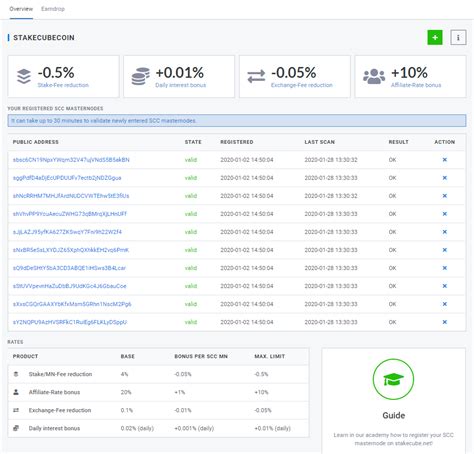Open address link sggPdfD4aDjEcUPDUUFv
474x454 pixels.
coord(67,178)
